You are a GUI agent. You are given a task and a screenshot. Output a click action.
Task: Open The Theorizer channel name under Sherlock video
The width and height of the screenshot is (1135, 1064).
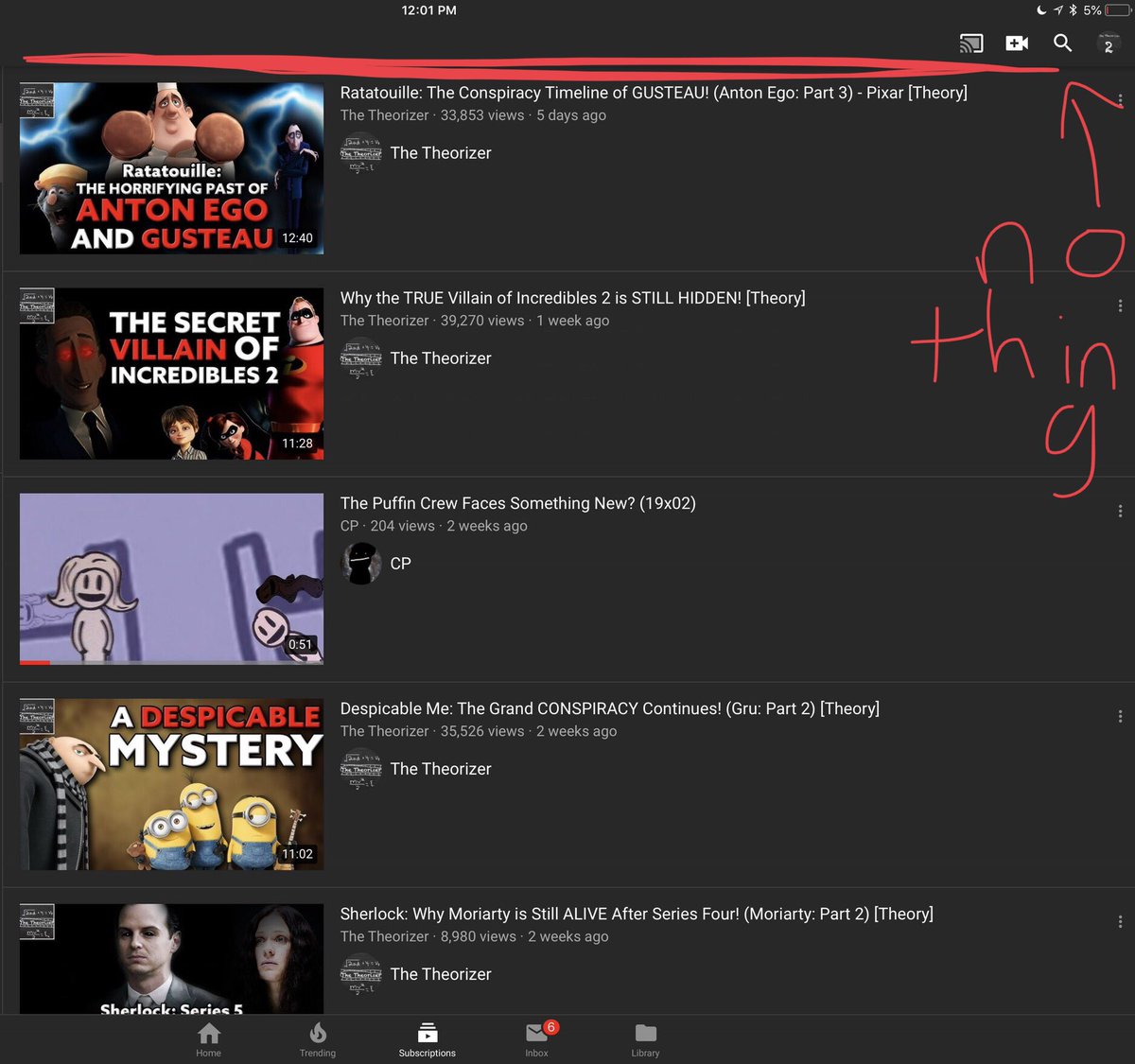441,974
